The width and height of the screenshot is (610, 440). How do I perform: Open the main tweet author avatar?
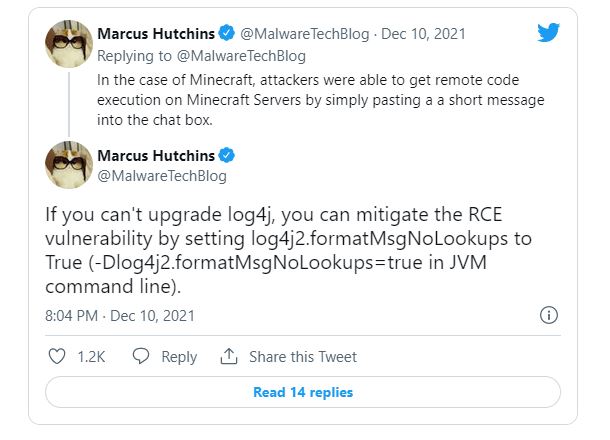(69, 165)
